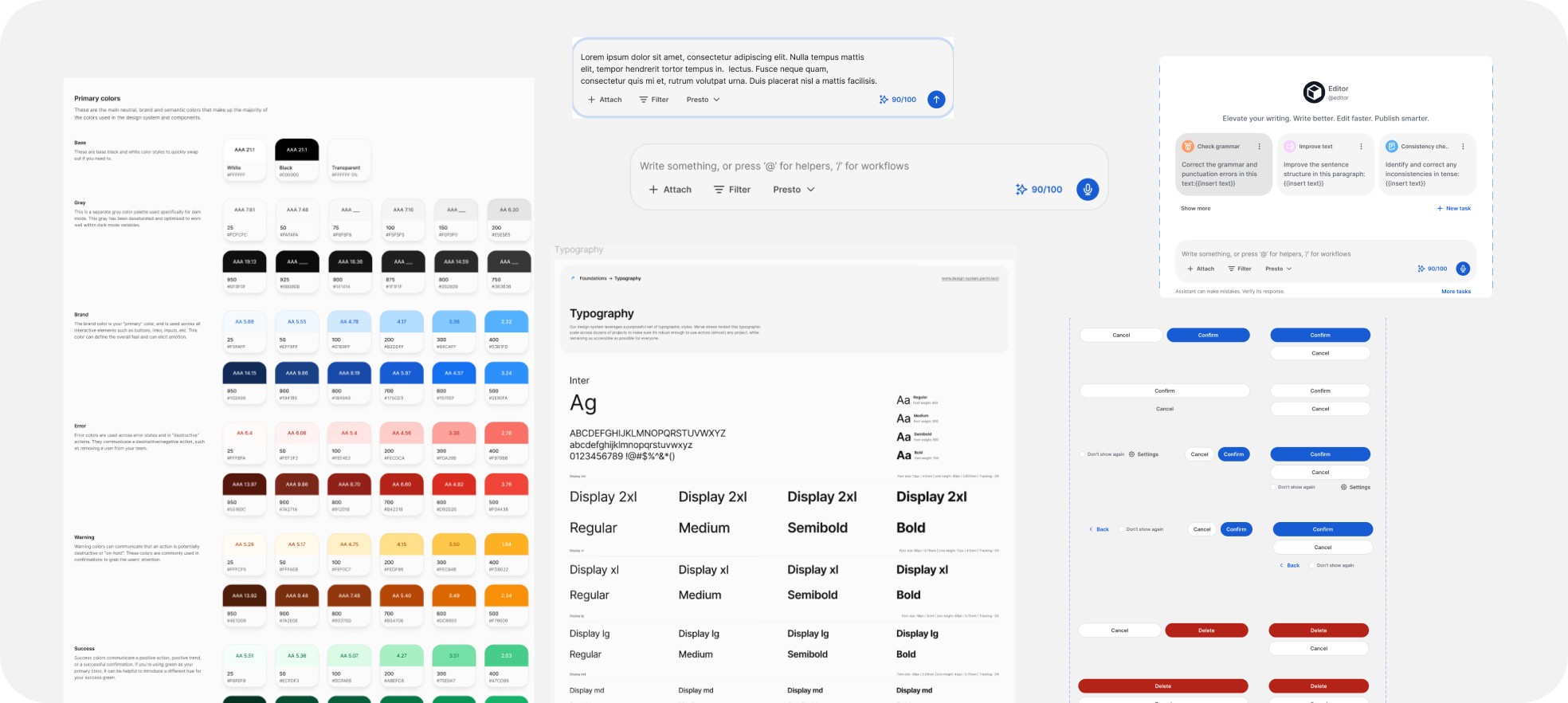Click the Attach plus icon below the Lorem ipsum text
The image size is (1568, 703).
pos(591,100)
